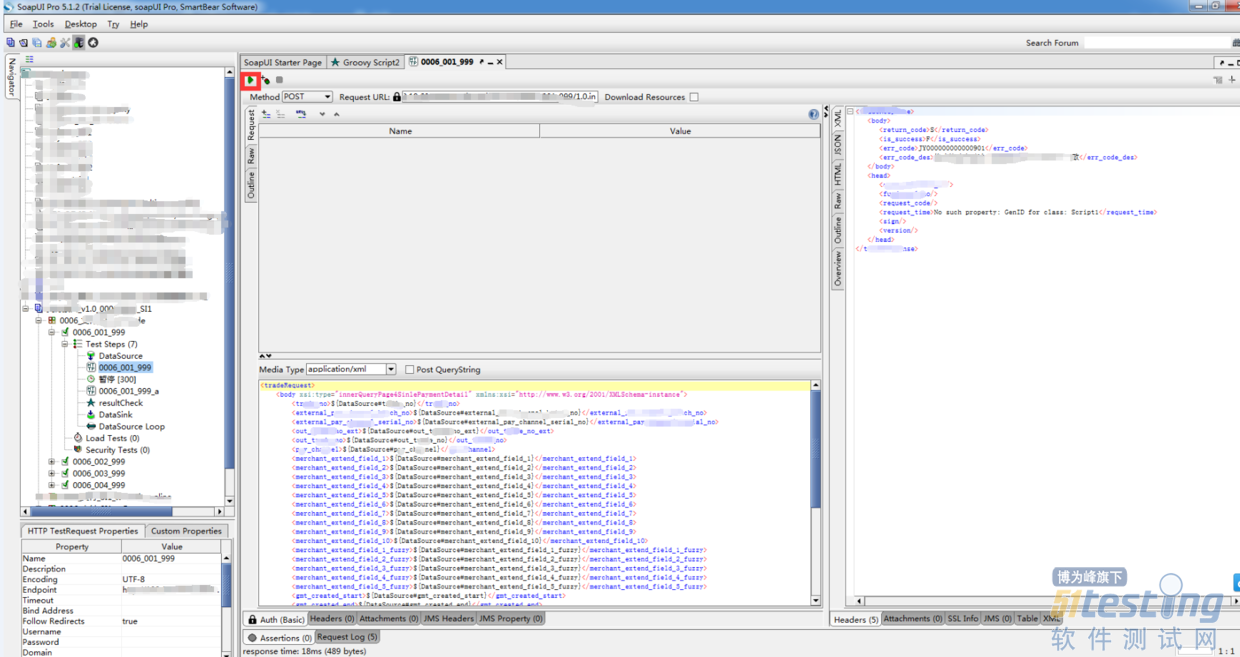Open help using the blue question mark icon
The width and height of the screenshot is (1240, 657).
(x=813, y=114)
